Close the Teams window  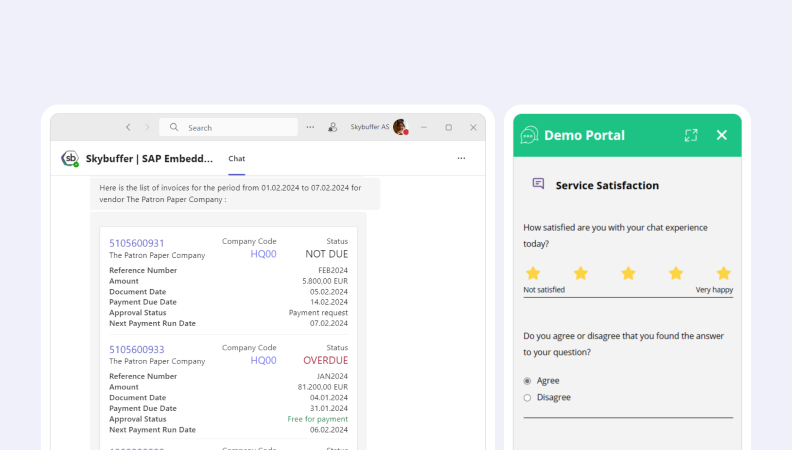pos(473,127)
